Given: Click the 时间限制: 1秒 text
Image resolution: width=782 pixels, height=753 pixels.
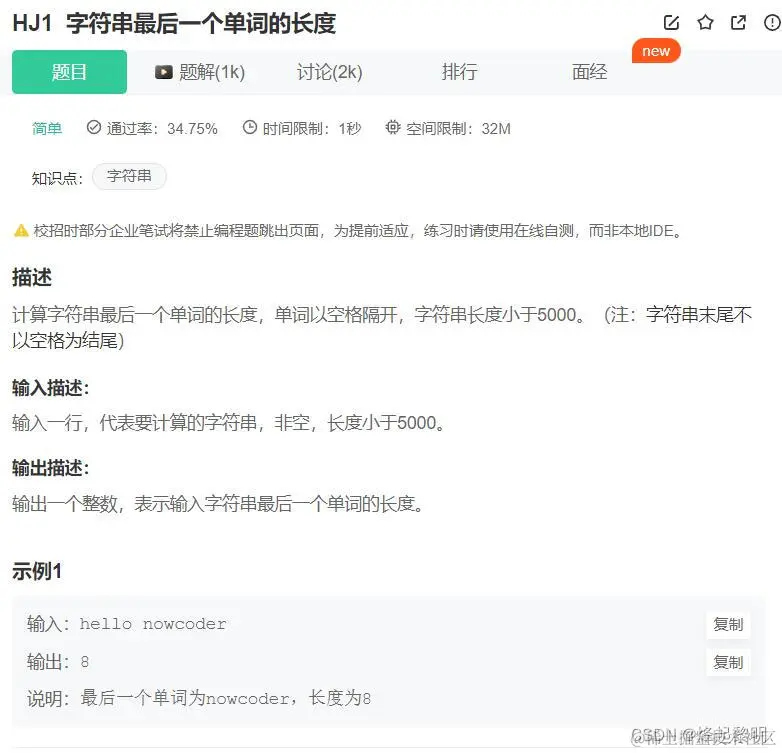Looking at the screenshot, I should pyautogui.click(x=311, y=129).
